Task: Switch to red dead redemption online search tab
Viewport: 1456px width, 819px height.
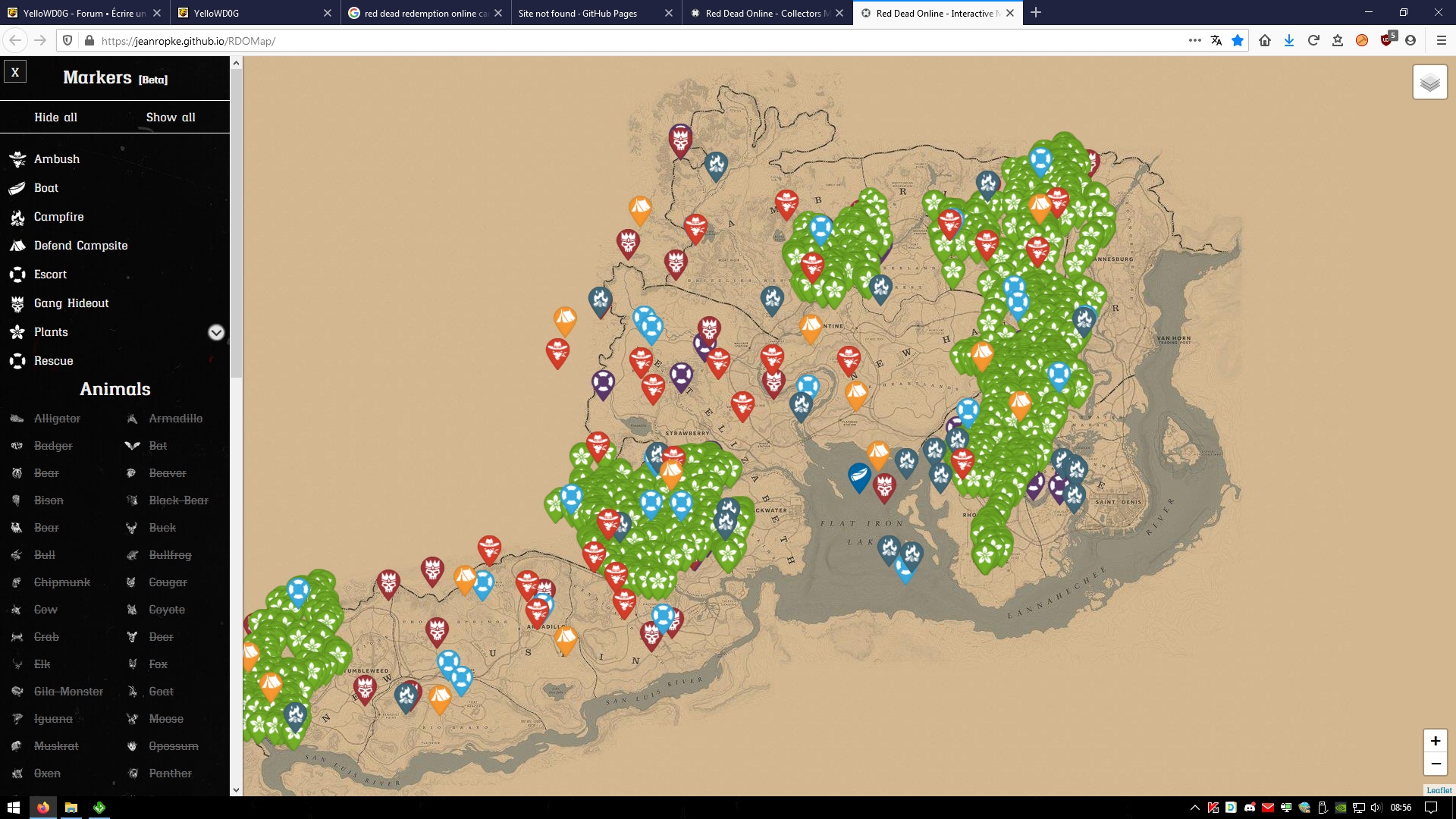Action: [426, 13]
